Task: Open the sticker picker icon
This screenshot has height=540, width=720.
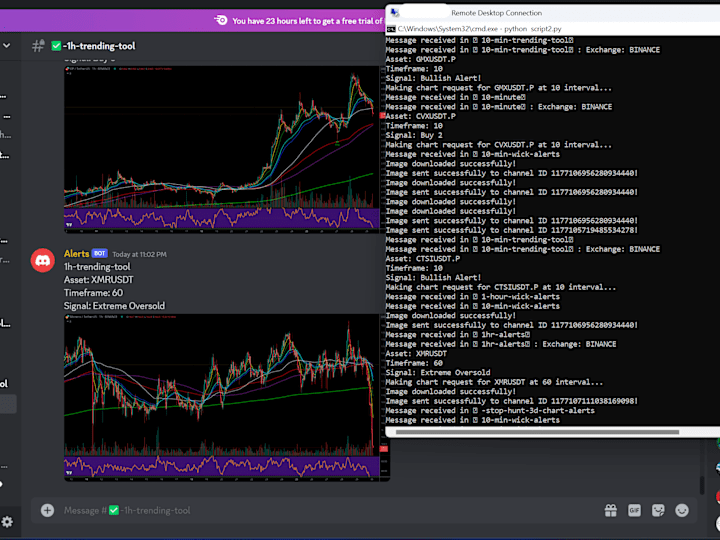Action: pos(658,510)
